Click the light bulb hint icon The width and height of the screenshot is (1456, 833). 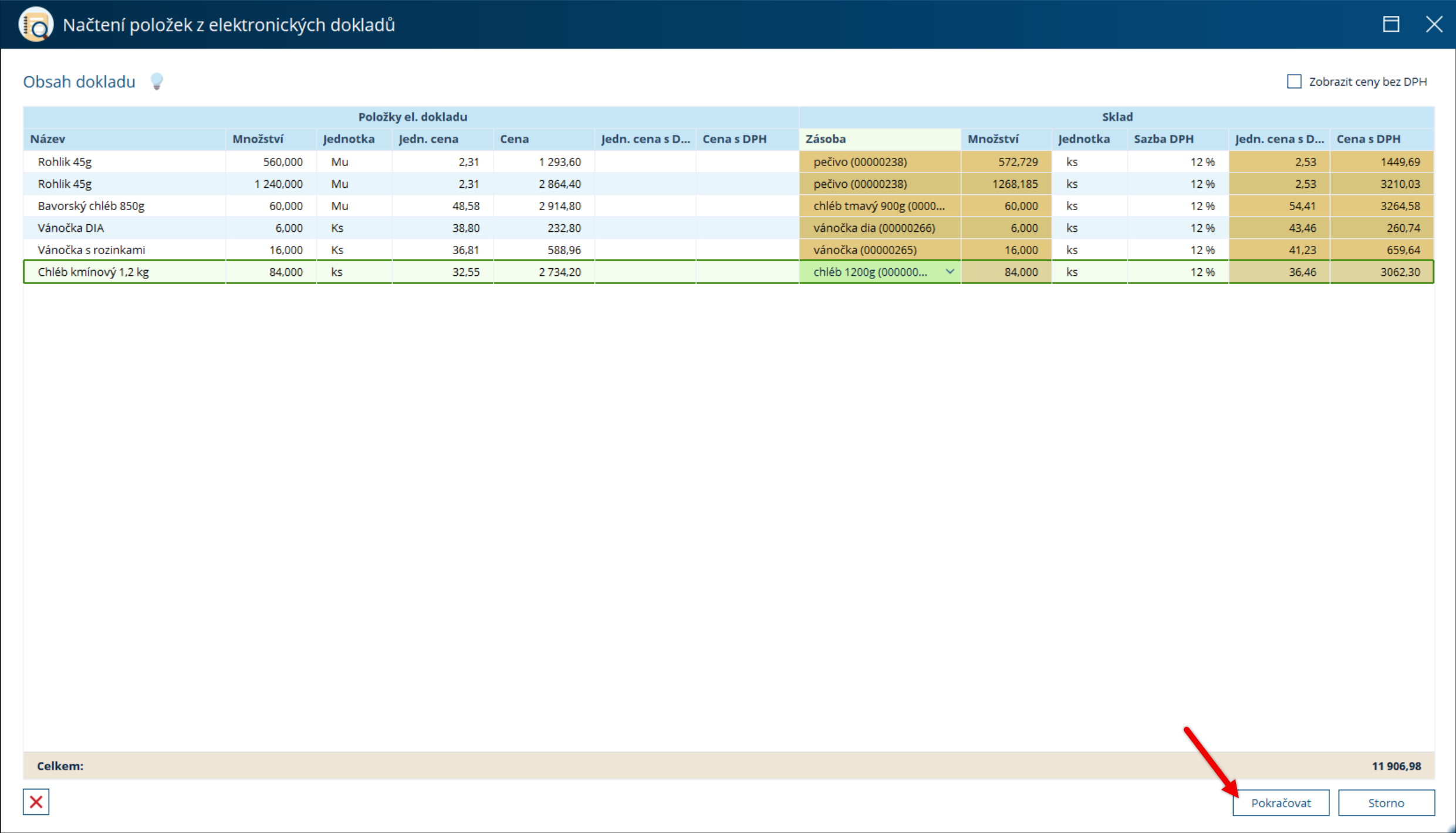(156, 81)
